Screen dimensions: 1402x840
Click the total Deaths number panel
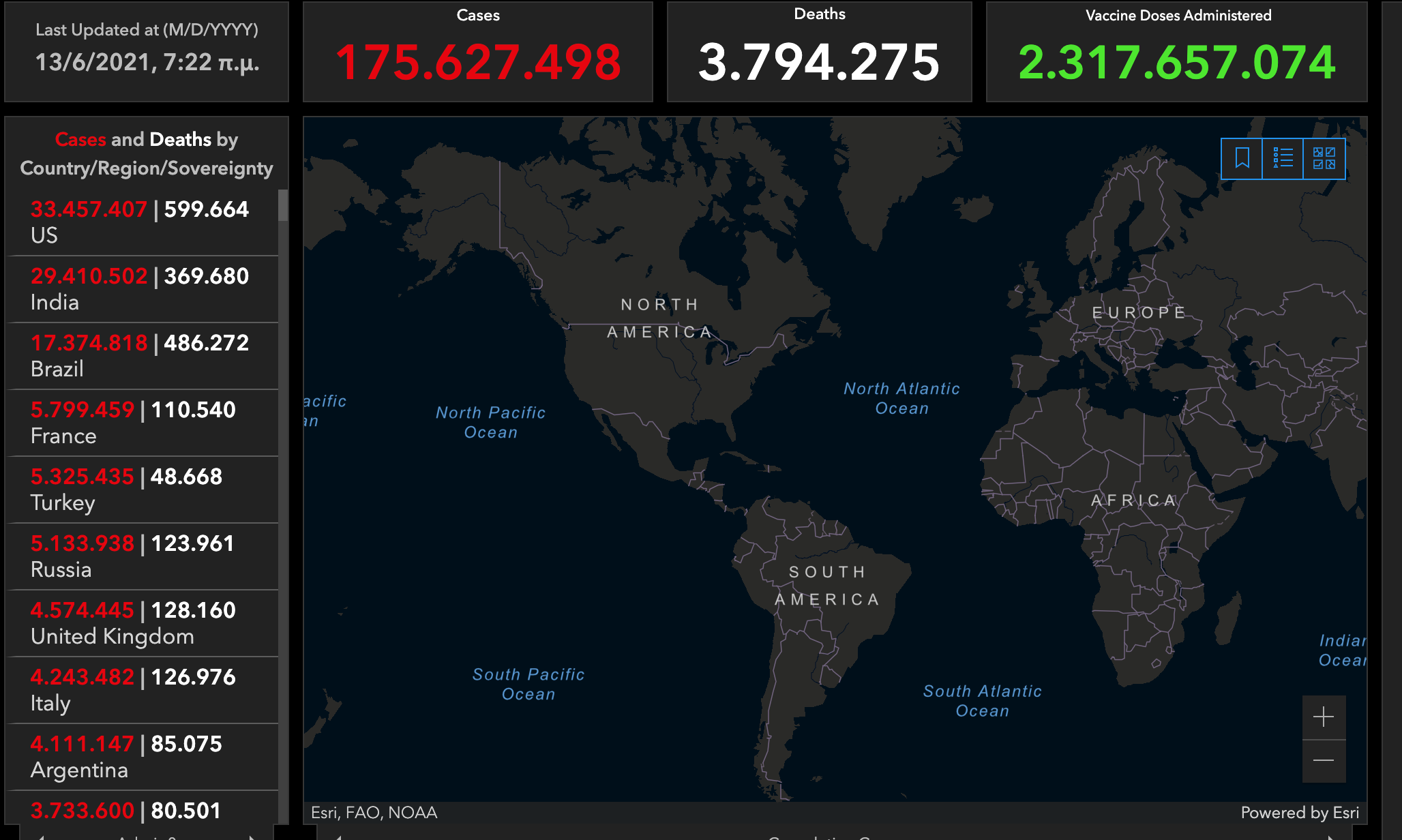tap(819, 52)
